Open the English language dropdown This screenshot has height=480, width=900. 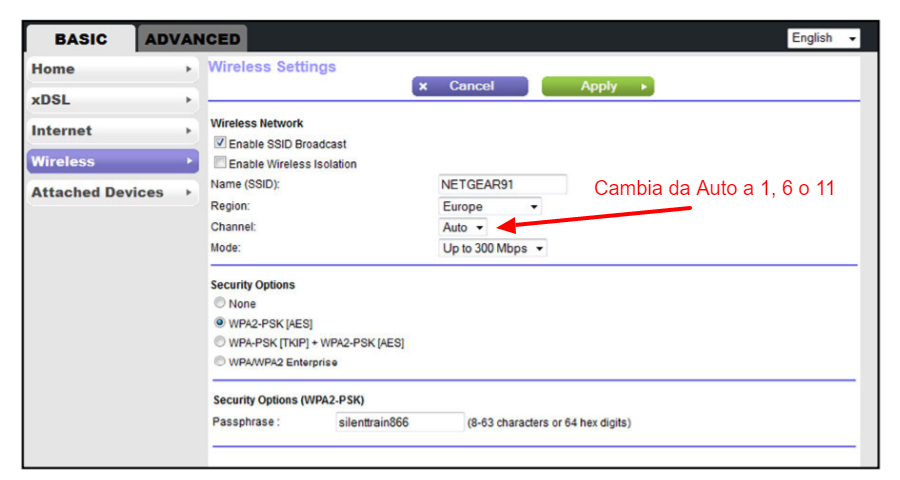(x=824, y=38)
